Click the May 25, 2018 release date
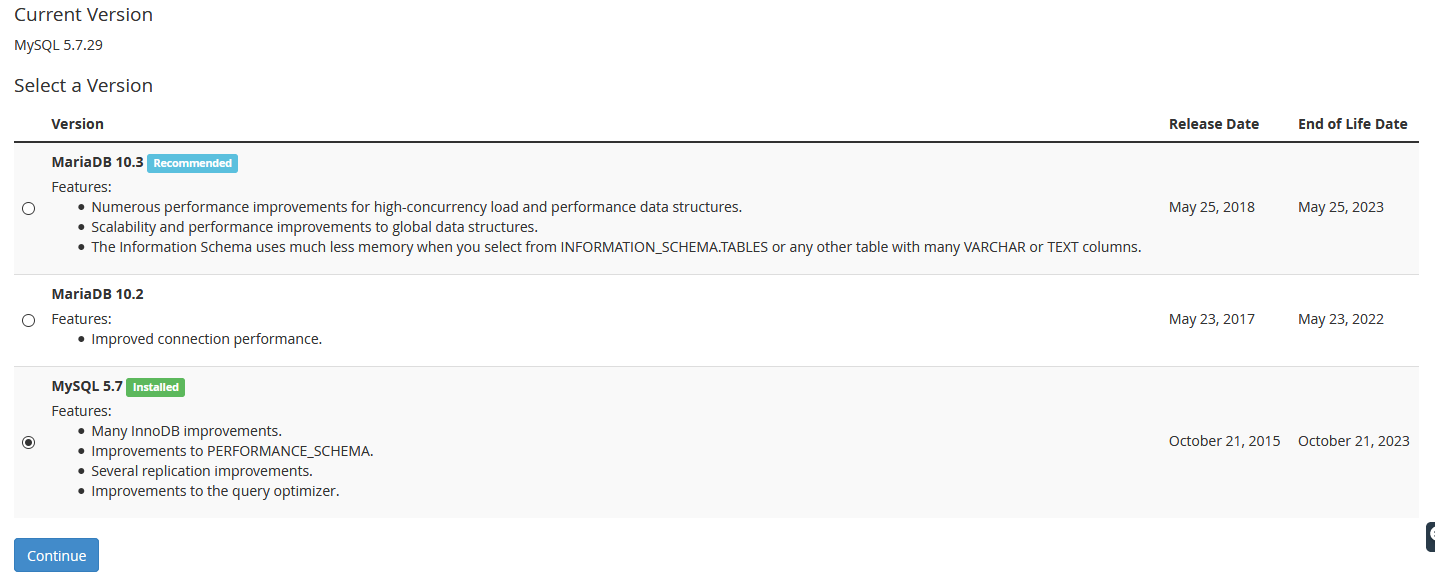The height and width of the screenshot is (584, 1435). pyautogui.click(x=1212, y=207)
